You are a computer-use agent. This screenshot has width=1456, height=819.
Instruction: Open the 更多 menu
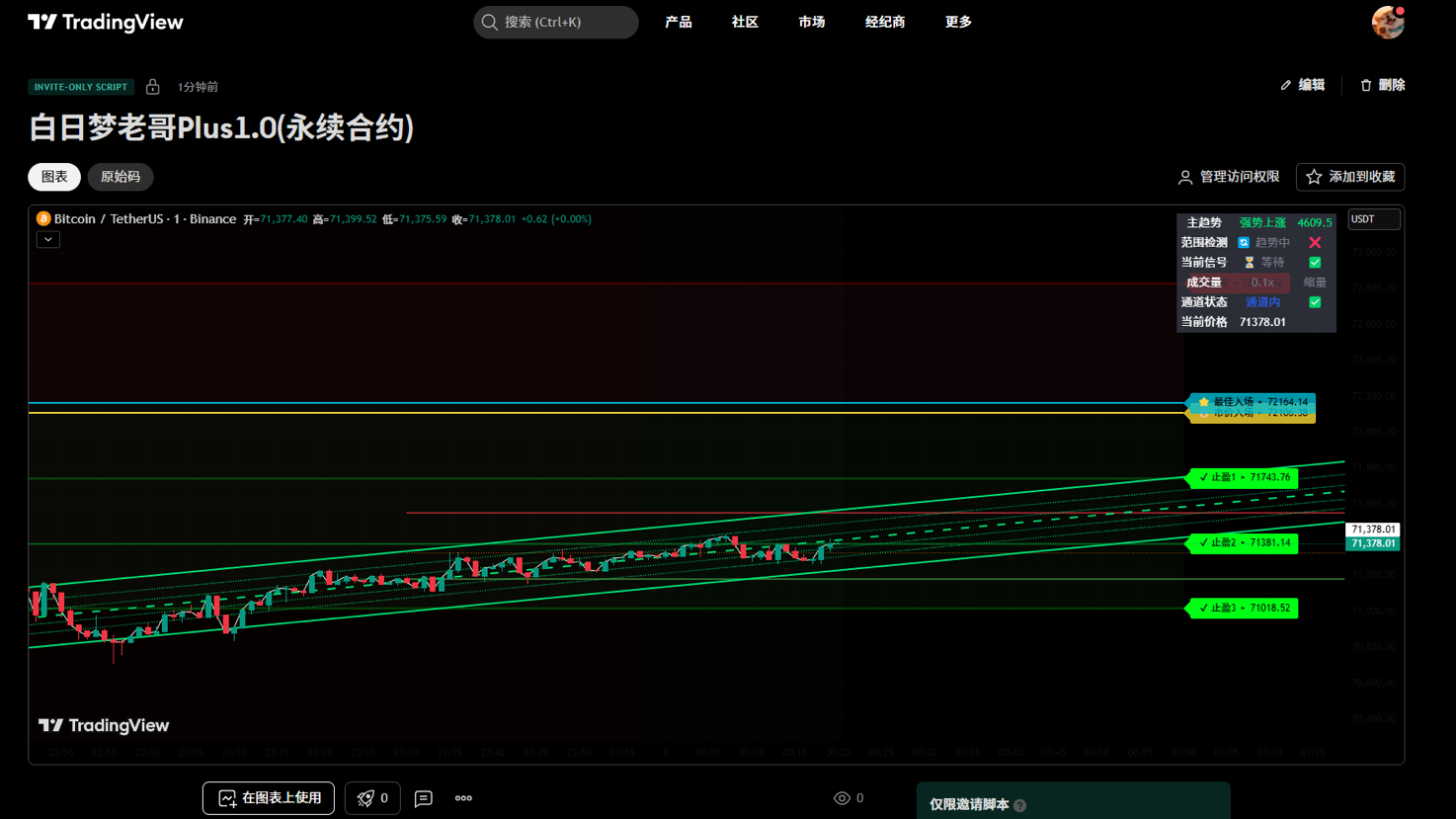958,22
